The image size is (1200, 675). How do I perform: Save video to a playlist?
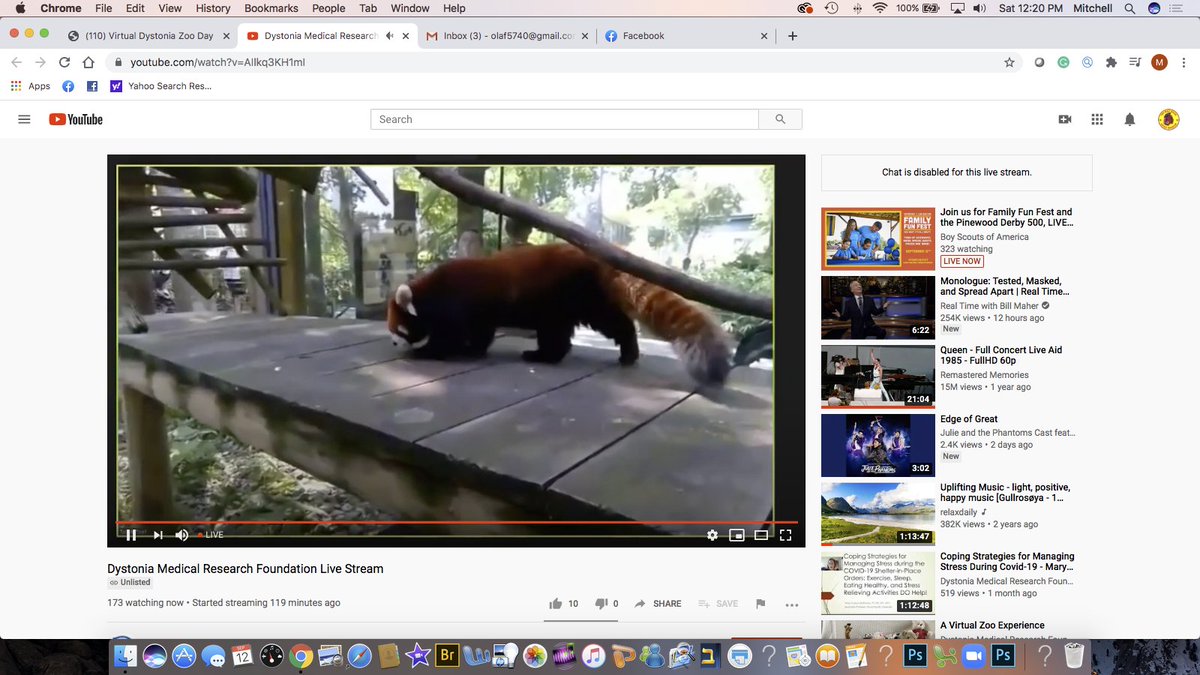(x=718, y=604)
